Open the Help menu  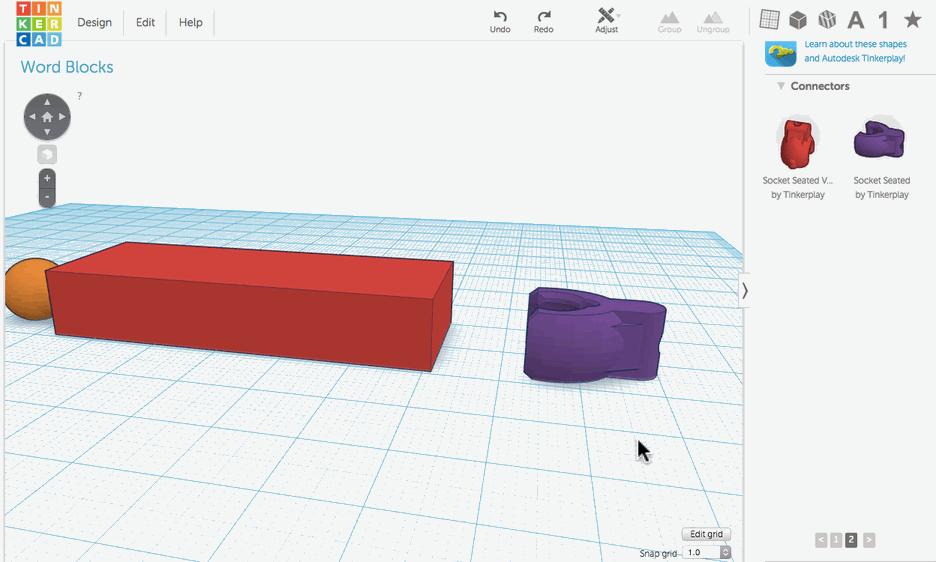(x=190, y=22)
